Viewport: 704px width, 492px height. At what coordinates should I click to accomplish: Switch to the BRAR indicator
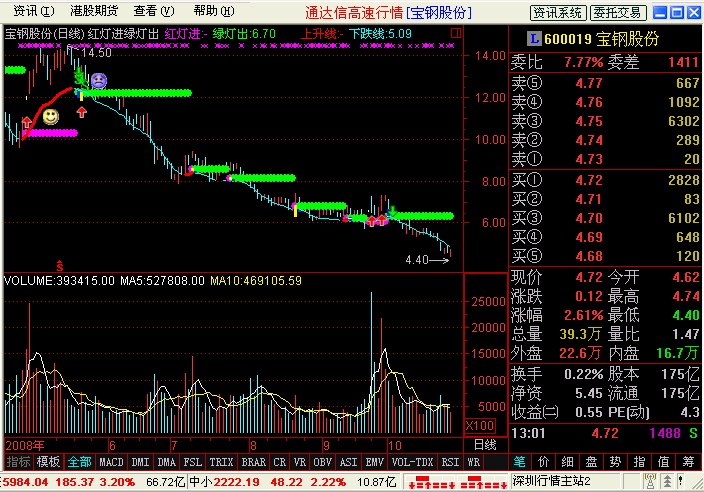click(x=254, y=462)
